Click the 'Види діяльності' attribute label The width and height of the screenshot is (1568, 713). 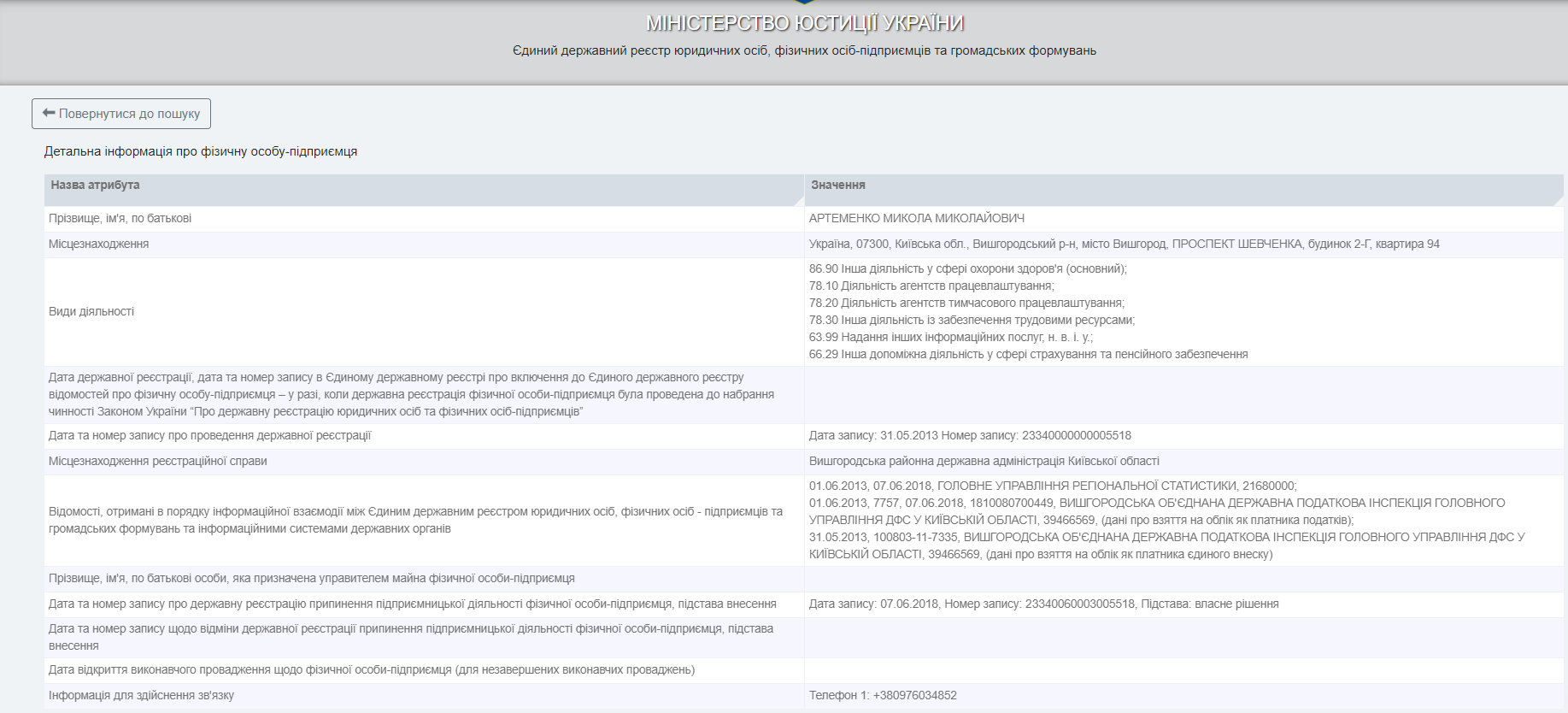click(x=91, y=312)
